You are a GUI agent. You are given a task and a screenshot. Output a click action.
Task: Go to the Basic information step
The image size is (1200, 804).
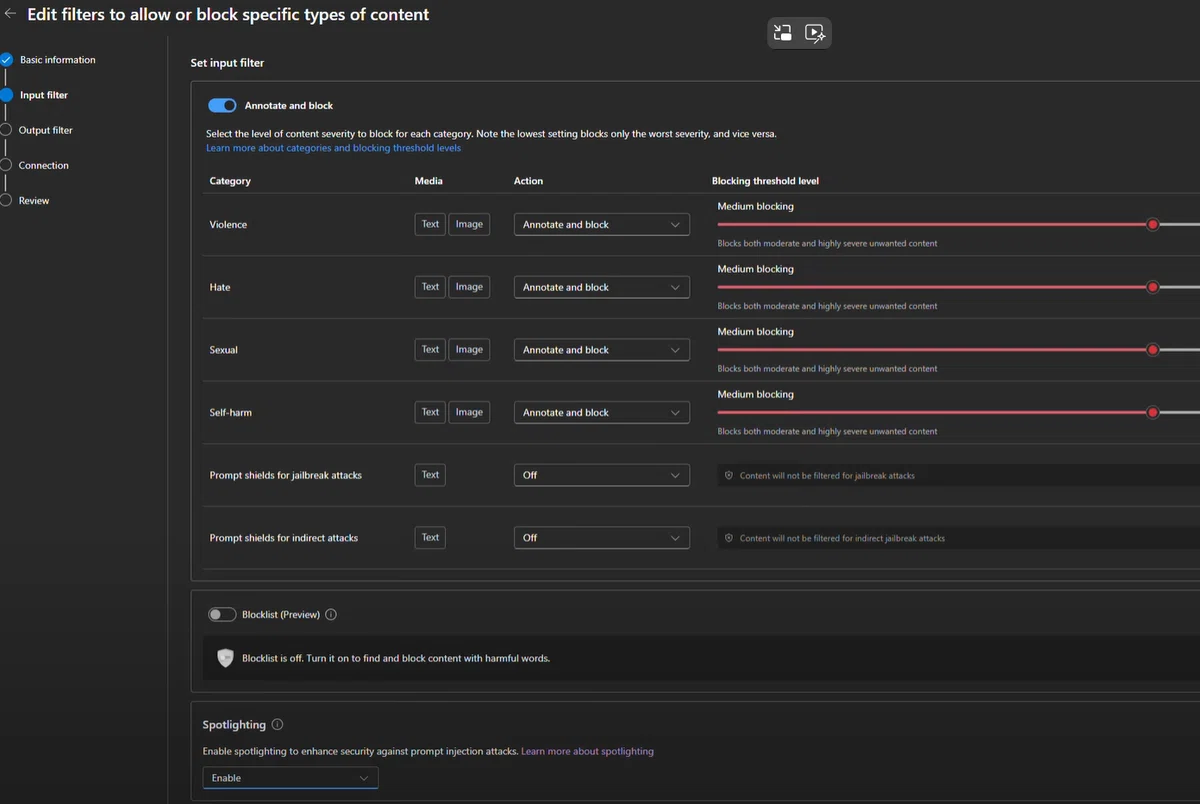[58, 60]
